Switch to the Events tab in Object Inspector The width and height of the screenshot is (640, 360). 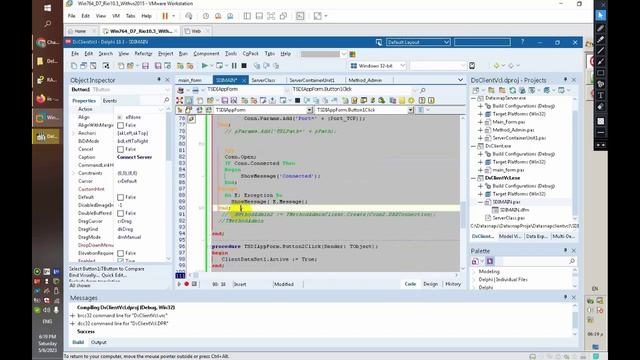tap(109, 100)
